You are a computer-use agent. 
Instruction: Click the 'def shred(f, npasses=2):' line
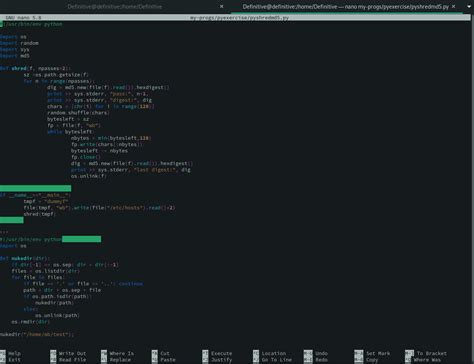pyautogui.click(x=35, y=68)
